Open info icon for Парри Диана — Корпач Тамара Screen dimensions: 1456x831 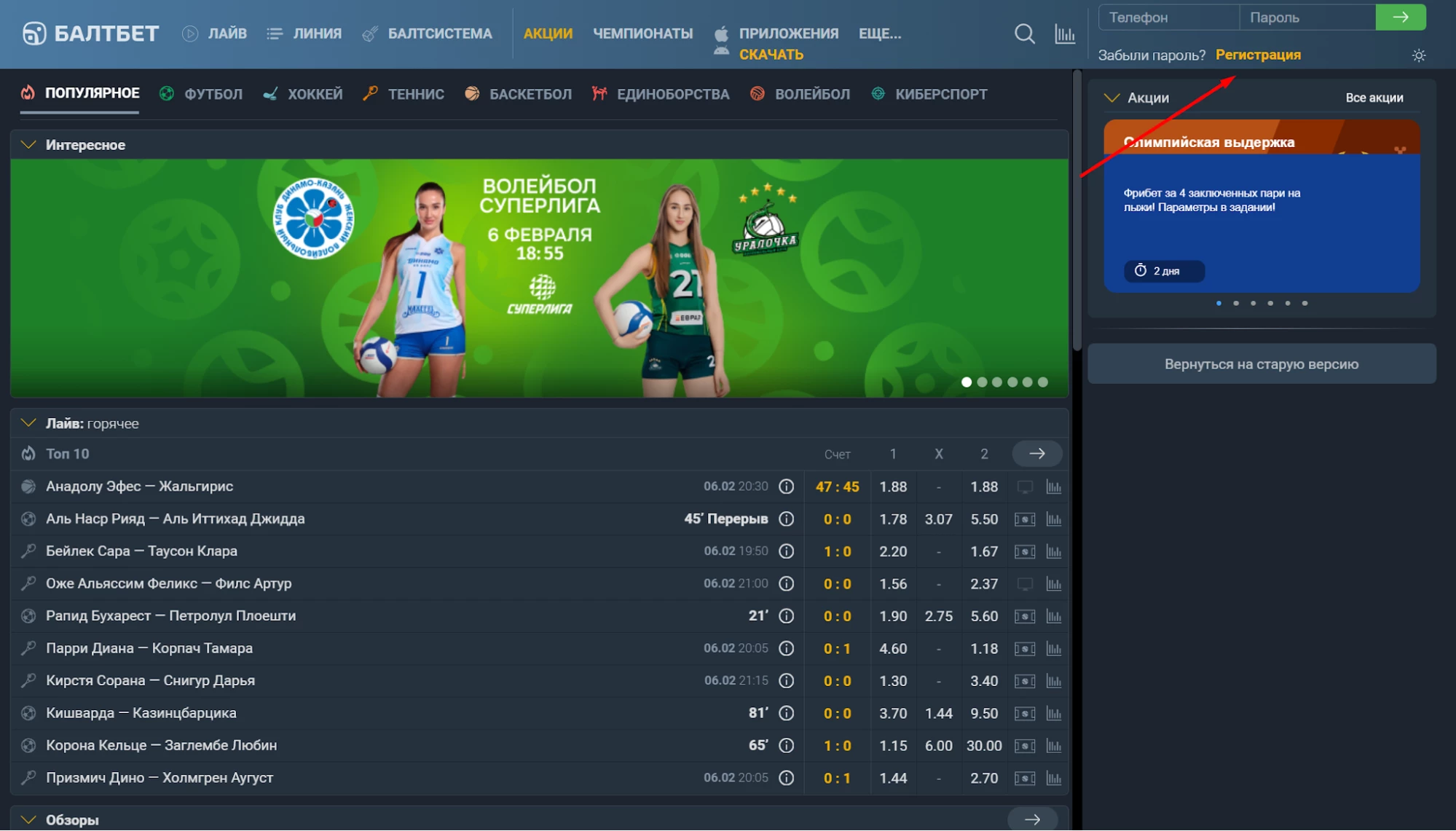[x=786, y=648]
